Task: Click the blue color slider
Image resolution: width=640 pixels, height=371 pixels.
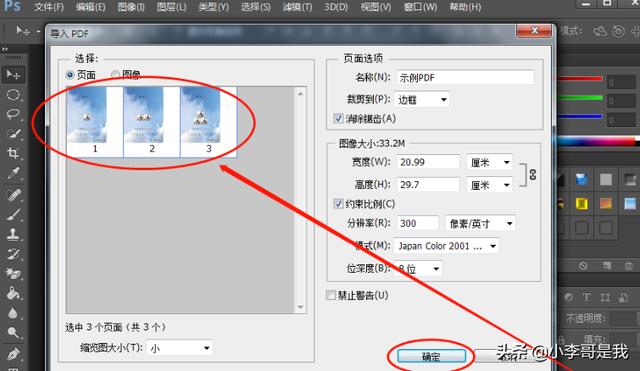Action: click(x=580, y=117)
